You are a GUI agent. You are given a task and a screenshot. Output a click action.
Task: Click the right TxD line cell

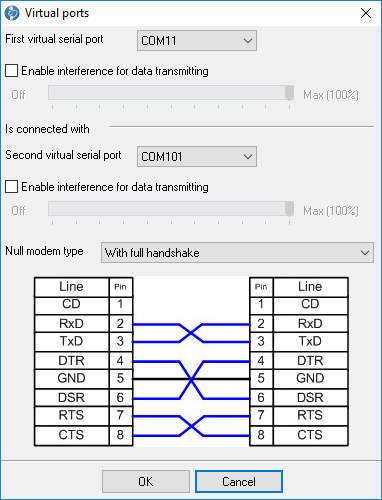310,341
